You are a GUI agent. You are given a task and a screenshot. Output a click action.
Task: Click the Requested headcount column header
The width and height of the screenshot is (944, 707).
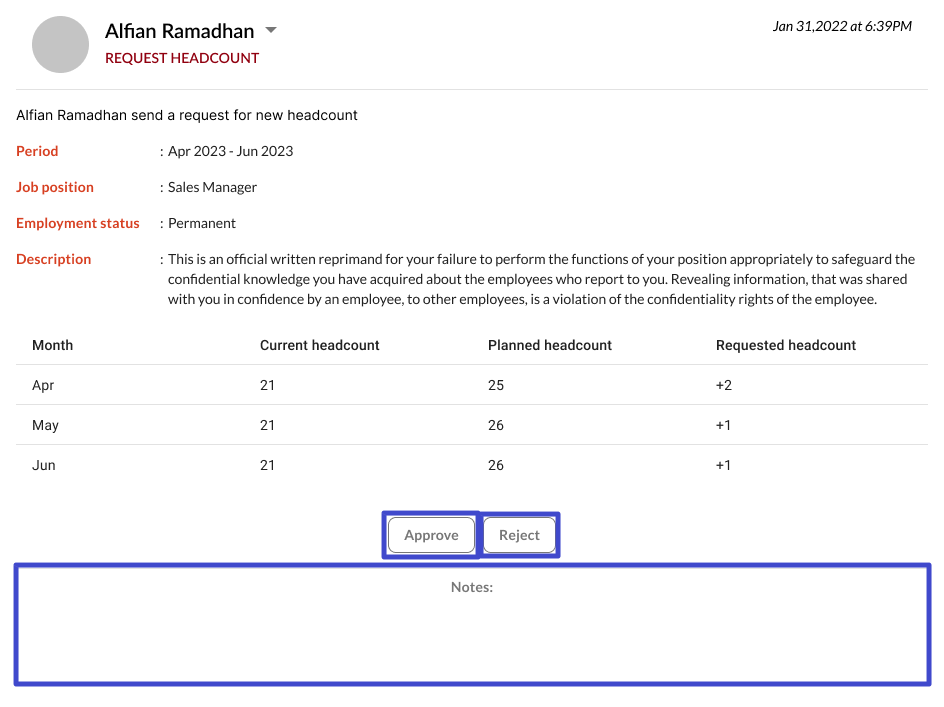pos(786,345)
